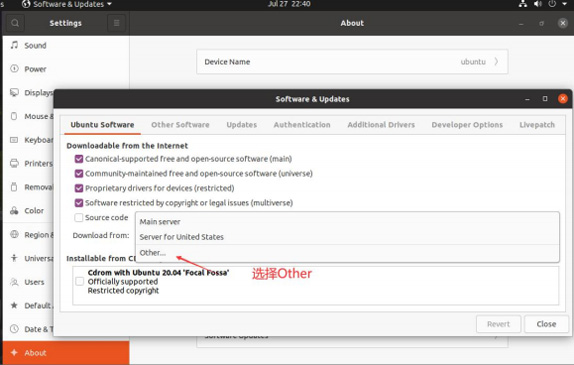Select Main server in download list
Image resolution: width=574 pixels, height=365 pixels.
[x=347, y=221]
